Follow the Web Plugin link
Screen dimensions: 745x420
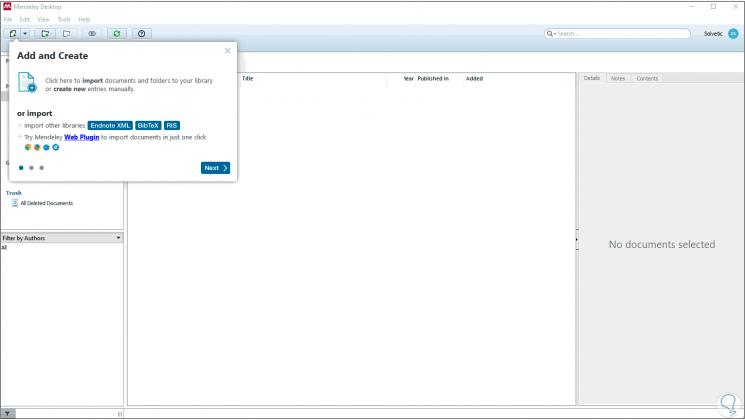82,137
